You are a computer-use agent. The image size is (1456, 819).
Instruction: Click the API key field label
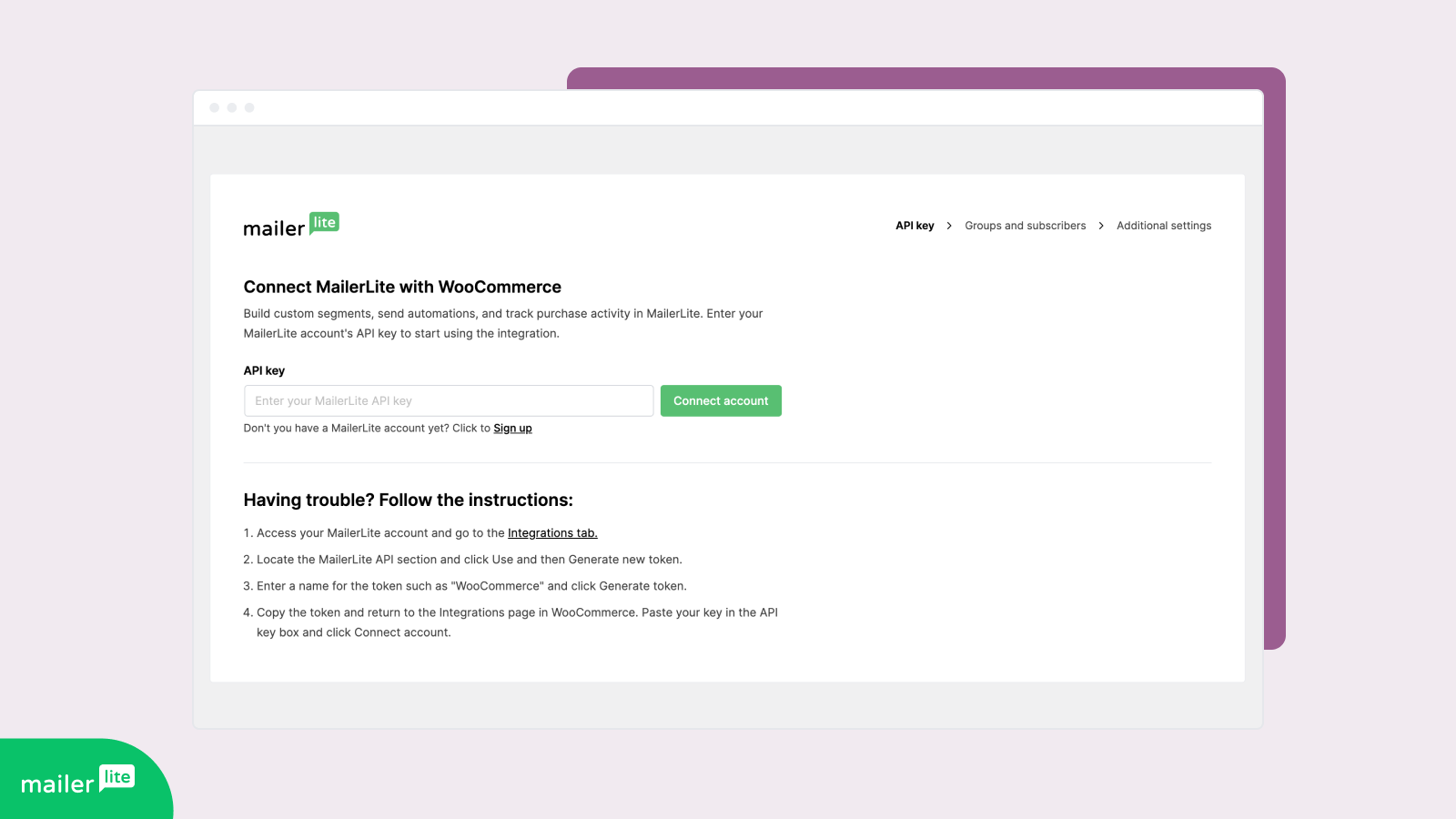(264, 370)
